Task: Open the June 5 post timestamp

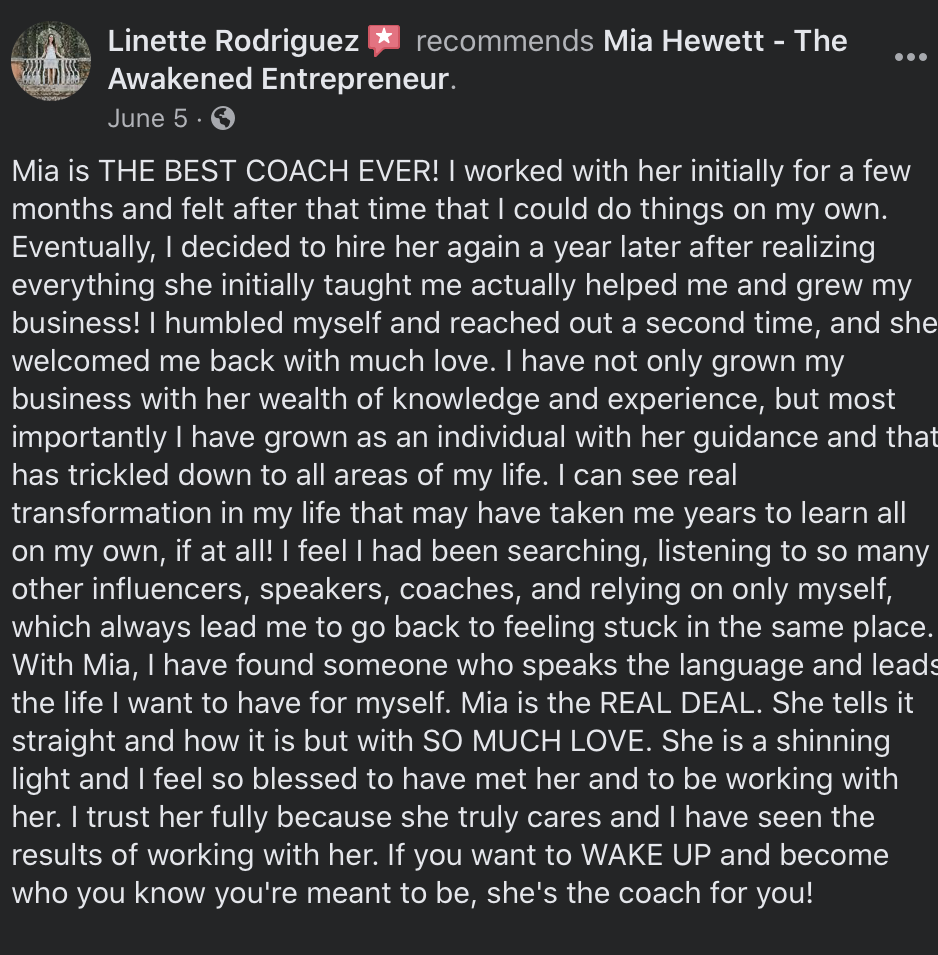Action: pos(147,118)
